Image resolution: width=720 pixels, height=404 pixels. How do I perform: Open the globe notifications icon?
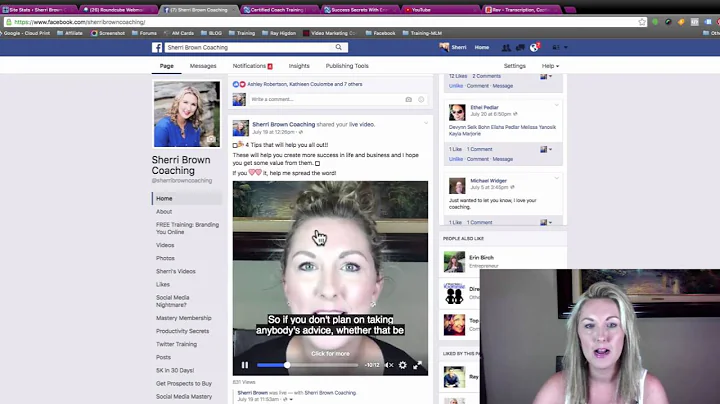pyautogui.click(x=534, y=47)
